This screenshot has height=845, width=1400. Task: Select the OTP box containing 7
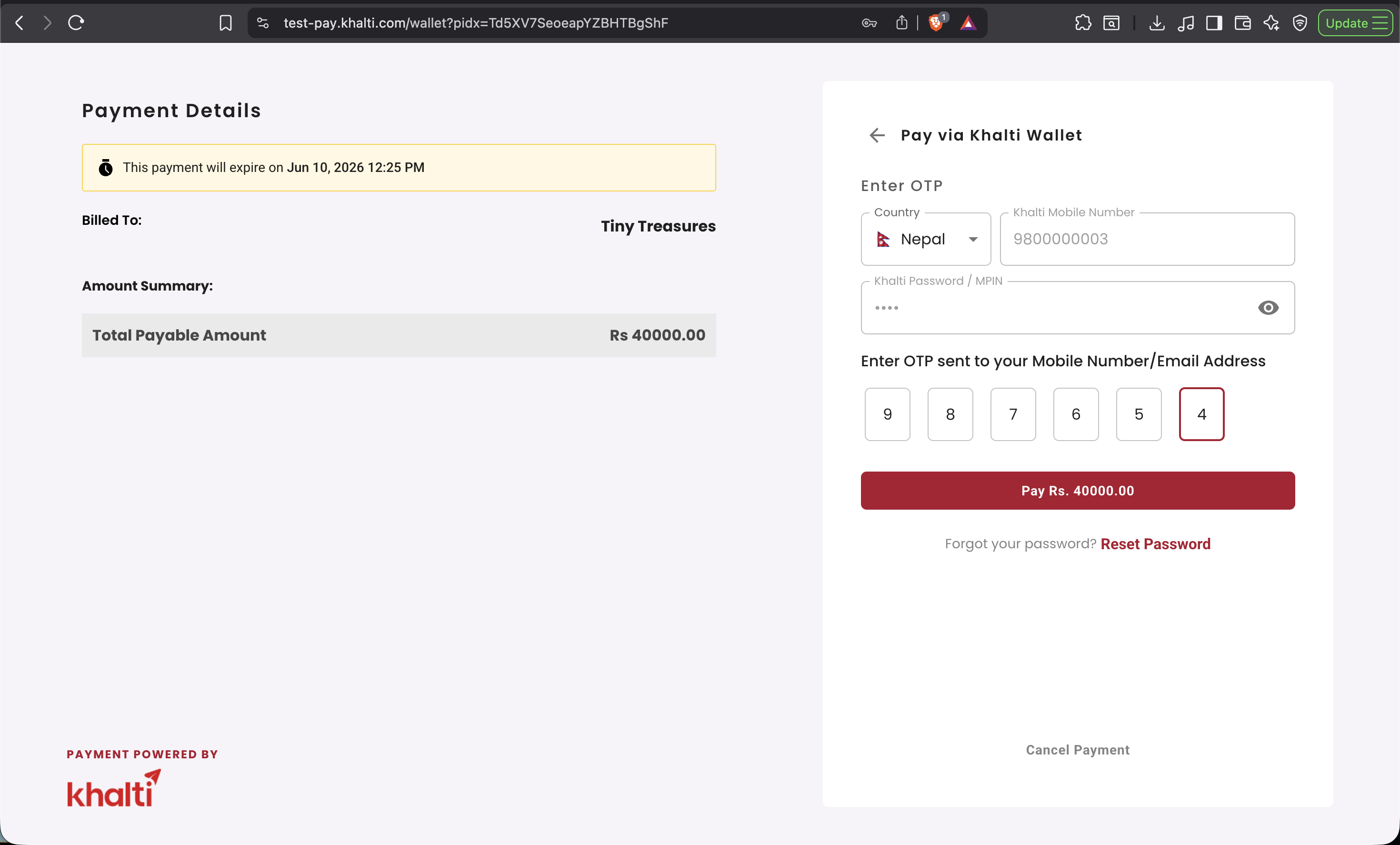(1013, 414)
